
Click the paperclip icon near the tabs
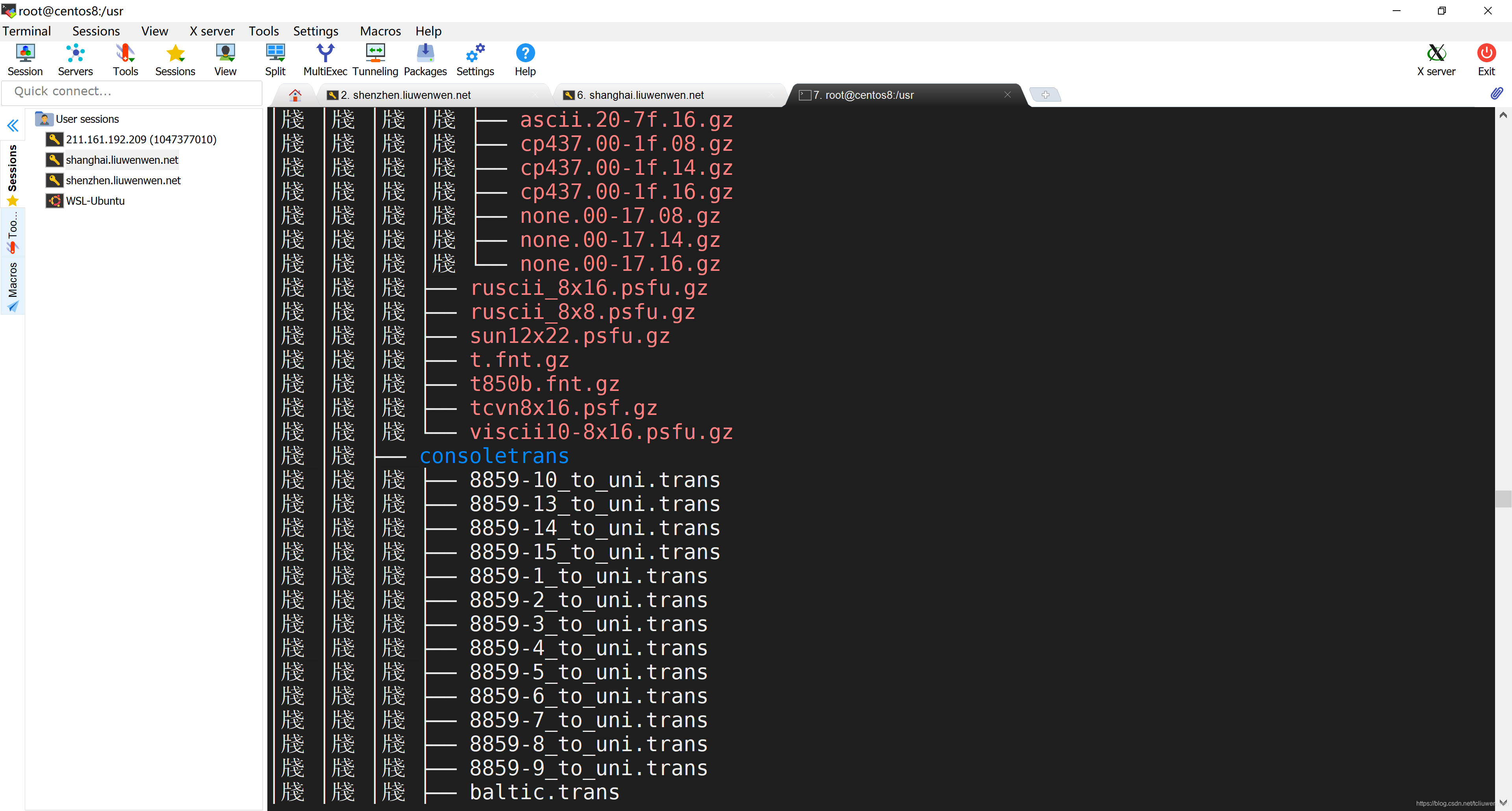1496,94
